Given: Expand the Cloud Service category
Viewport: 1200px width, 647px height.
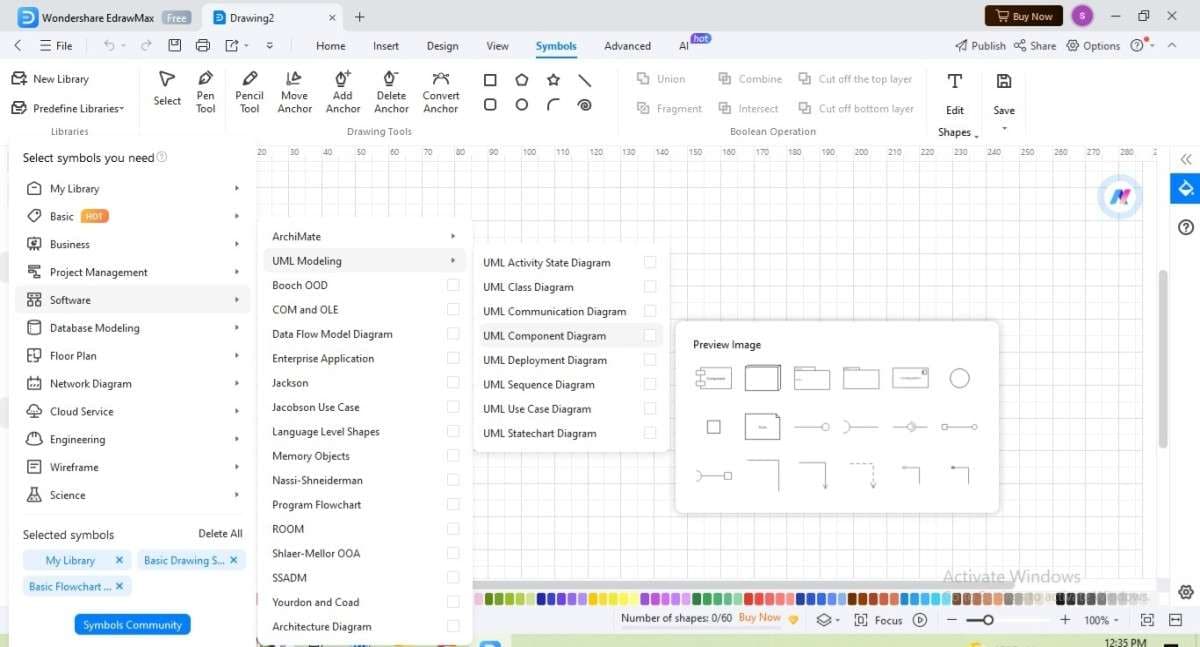Looking at the screenshot, I should click(132, 411).
